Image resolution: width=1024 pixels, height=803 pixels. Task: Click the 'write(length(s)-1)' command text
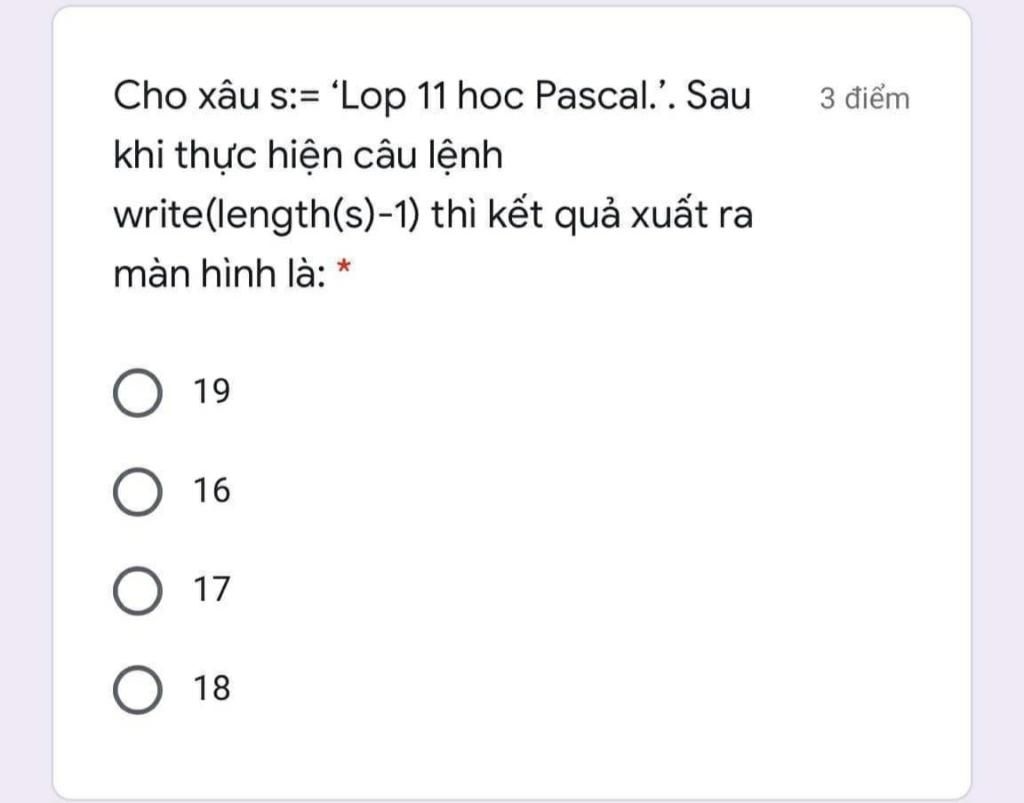click(265, 214)
